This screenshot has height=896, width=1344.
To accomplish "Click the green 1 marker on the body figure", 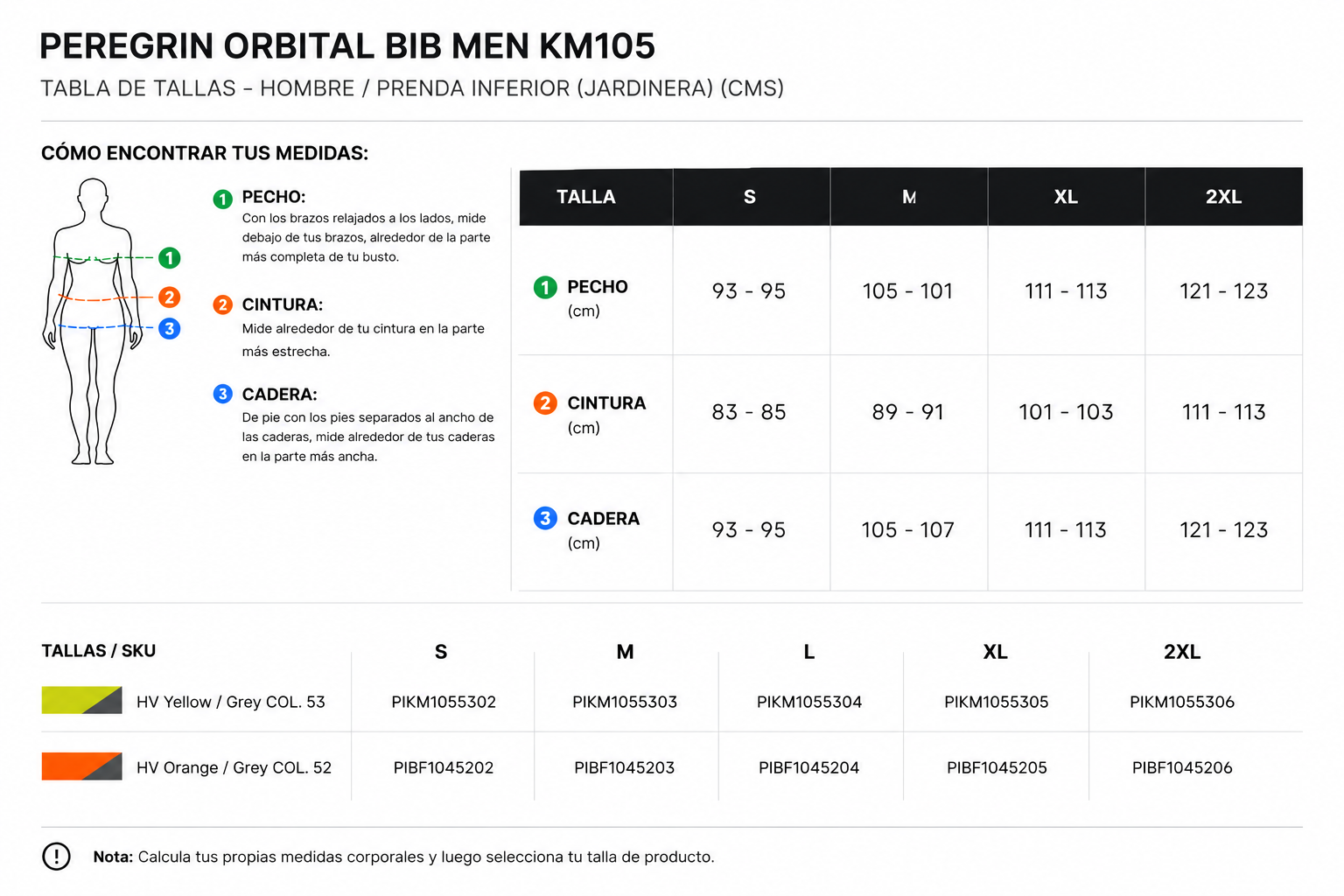I will click(170, 258).
